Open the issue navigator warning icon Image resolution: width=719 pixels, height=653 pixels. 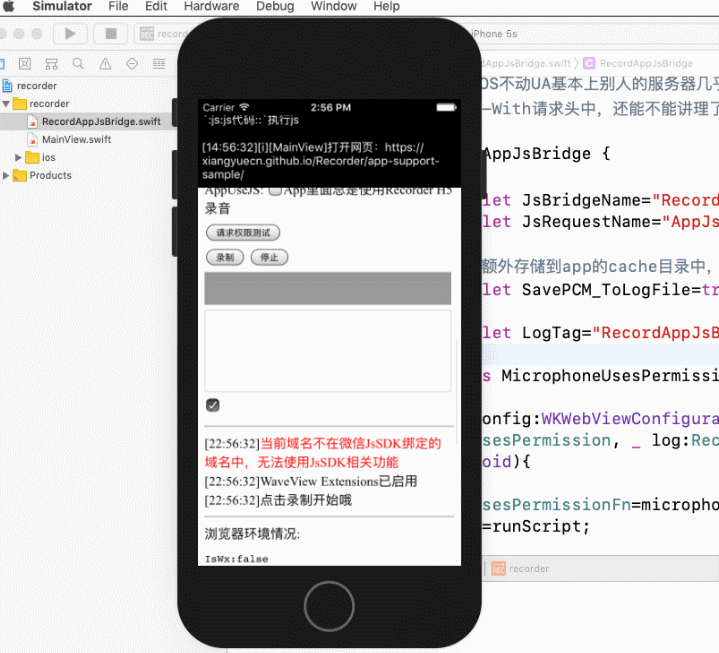[105, 64]
